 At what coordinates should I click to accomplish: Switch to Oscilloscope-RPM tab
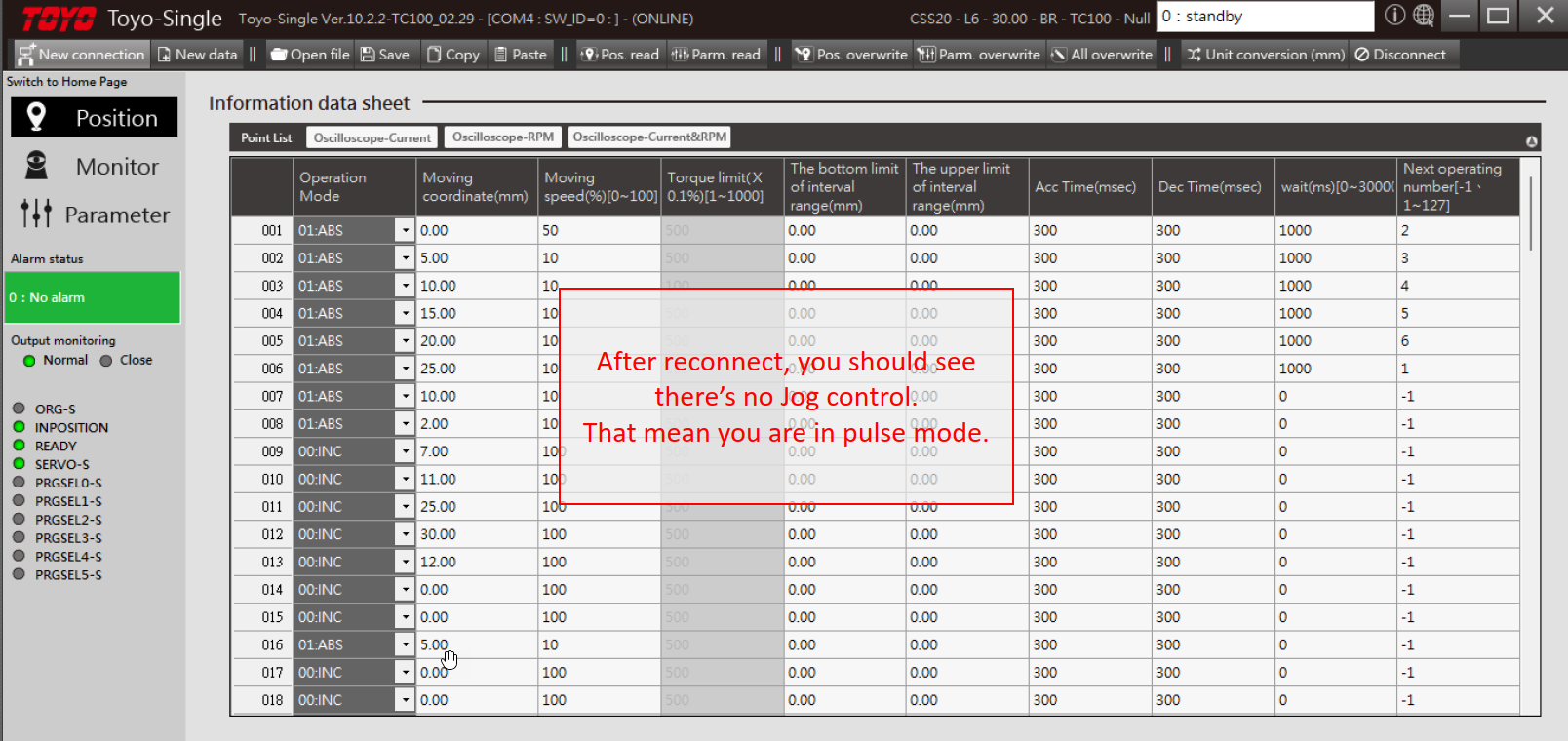click(x=502, y=137)
